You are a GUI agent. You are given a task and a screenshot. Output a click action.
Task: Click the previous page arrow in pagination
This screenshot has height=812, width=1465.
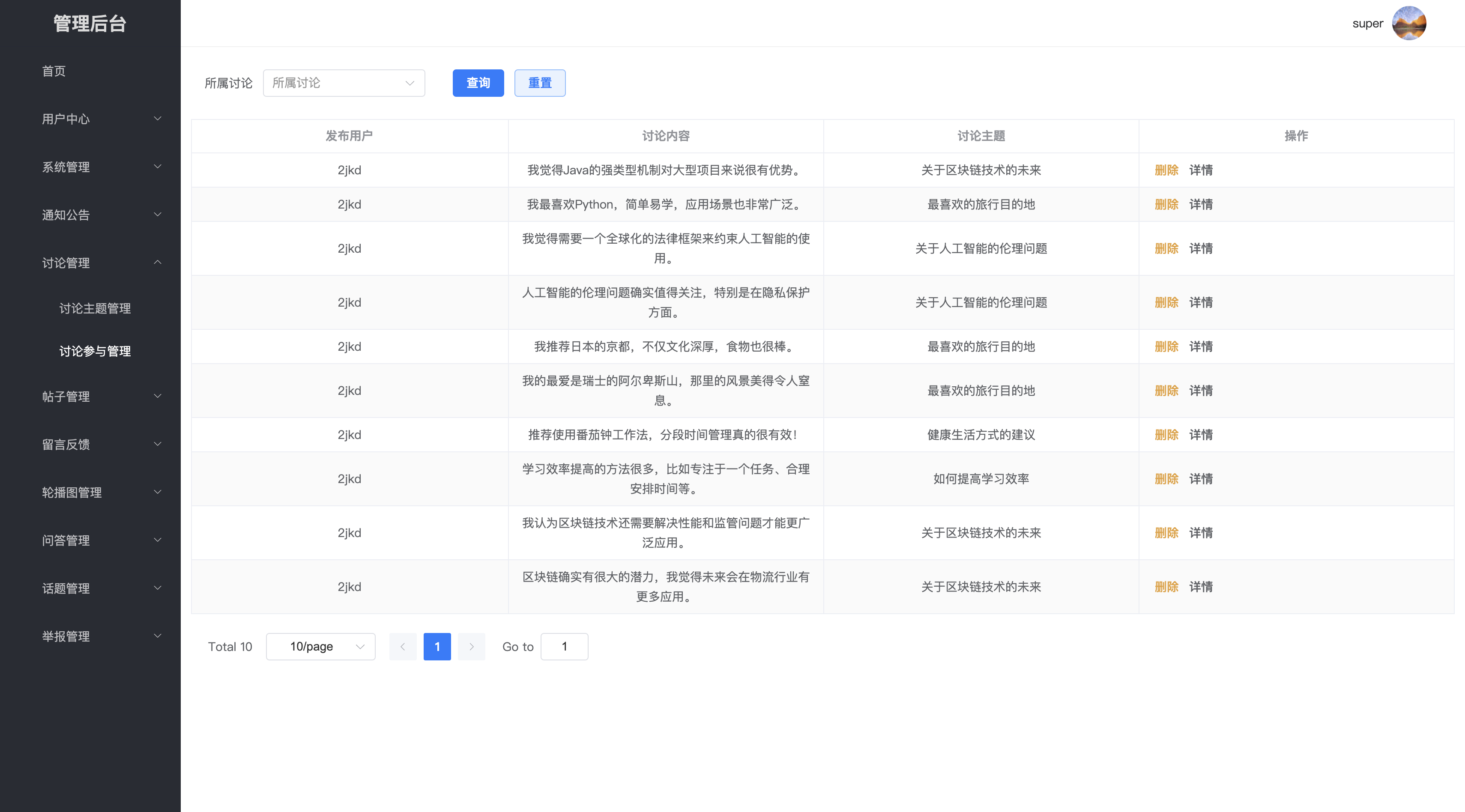[403, 647]
